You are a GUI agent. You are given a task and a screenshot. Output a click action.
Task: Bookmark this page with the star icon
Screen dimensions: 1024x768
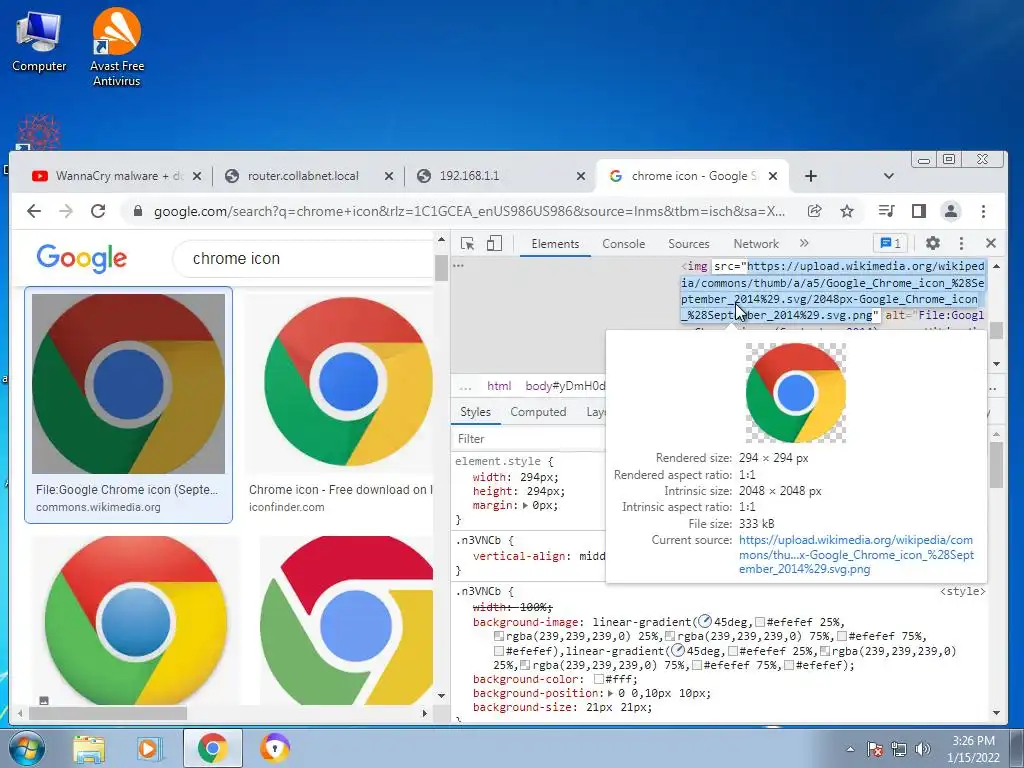tap(847, 211)
